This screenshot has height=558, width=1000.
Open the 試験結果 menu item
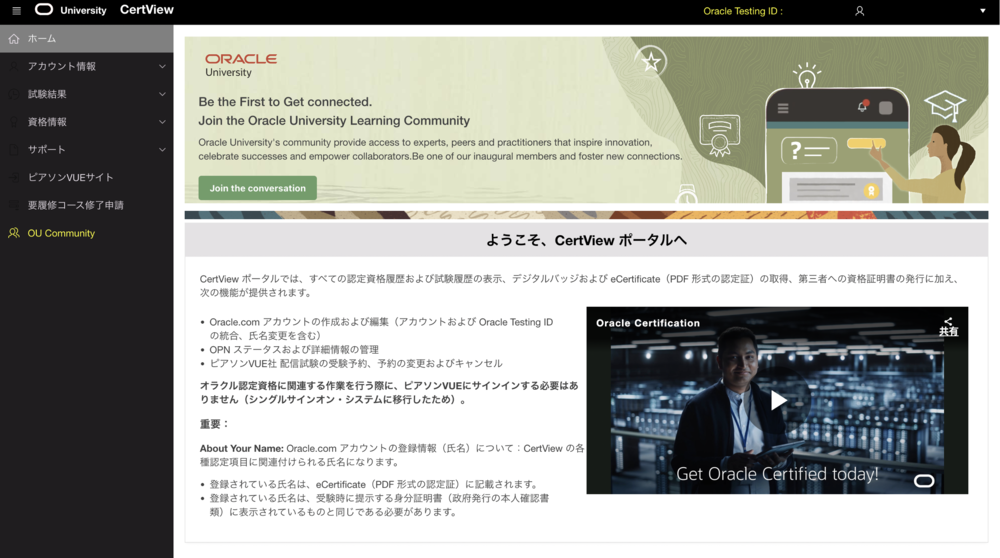pos(87,94)
